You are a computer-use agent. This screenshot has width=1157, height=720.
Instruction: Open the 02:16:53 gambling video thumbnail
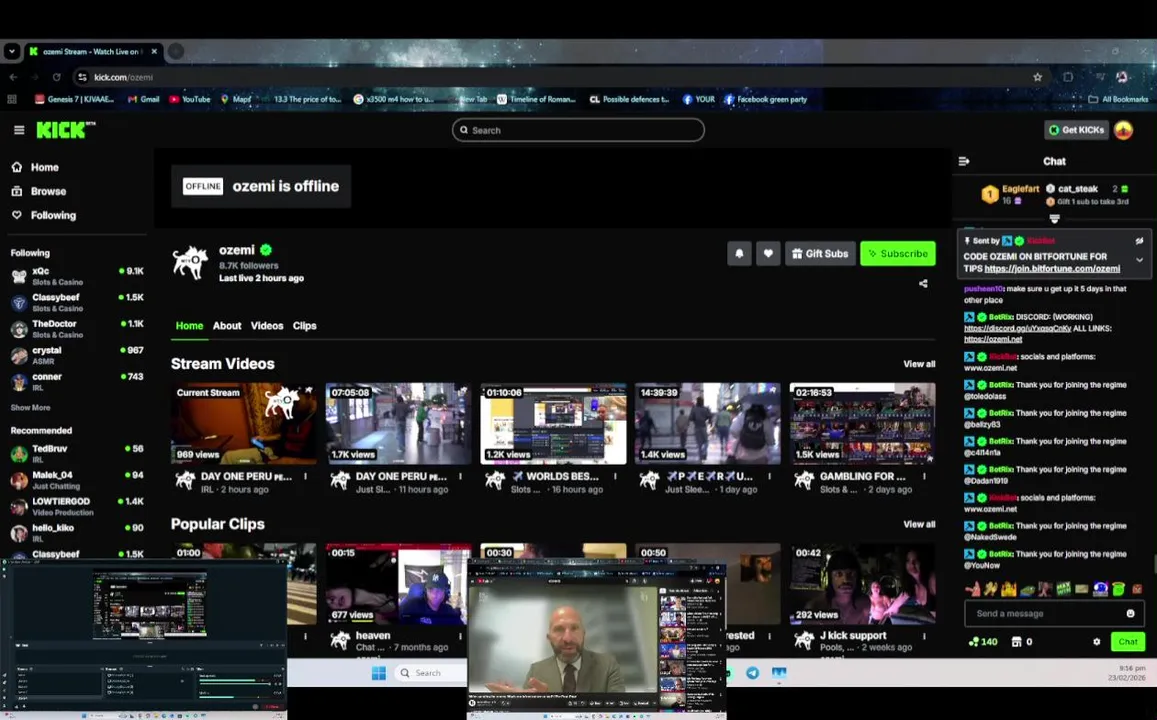[863, 423]
